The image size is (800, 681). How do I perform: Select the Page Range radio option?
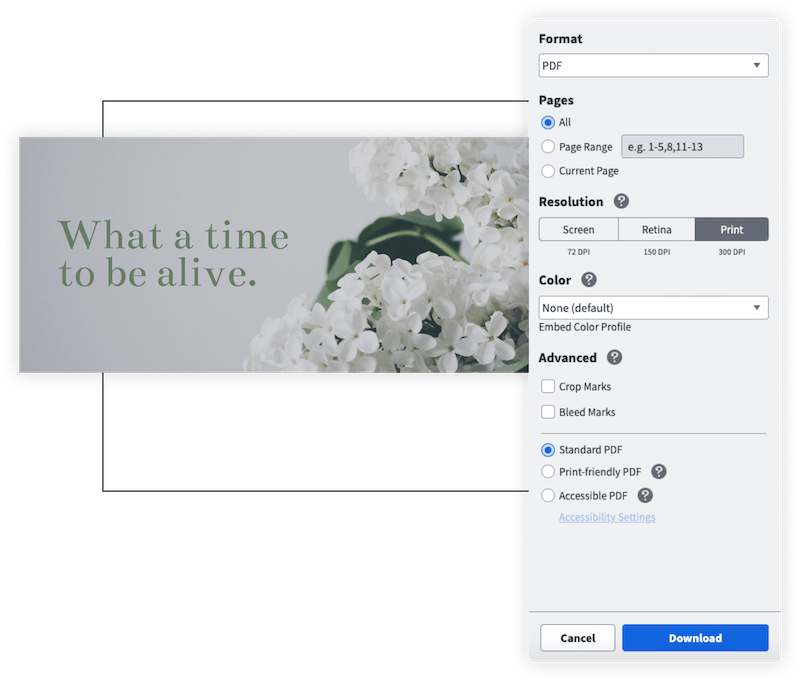pyautogui.click(x=548, y=147)
